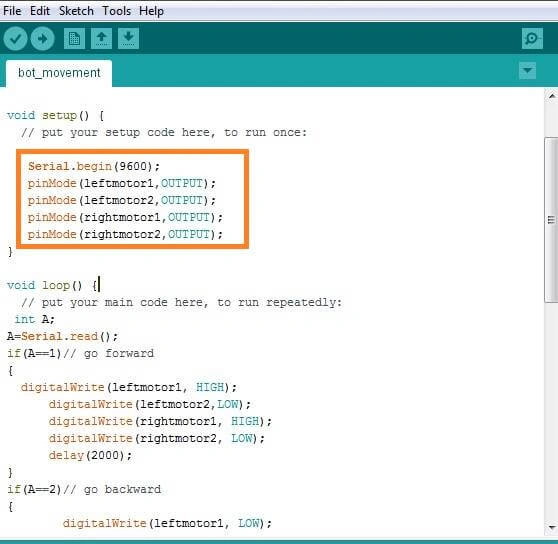This screenshot has height=544, width=558.
Task: Click the pinMode(rightmotor2,OUTPUT); line
Action: click(x=125, y=234)
